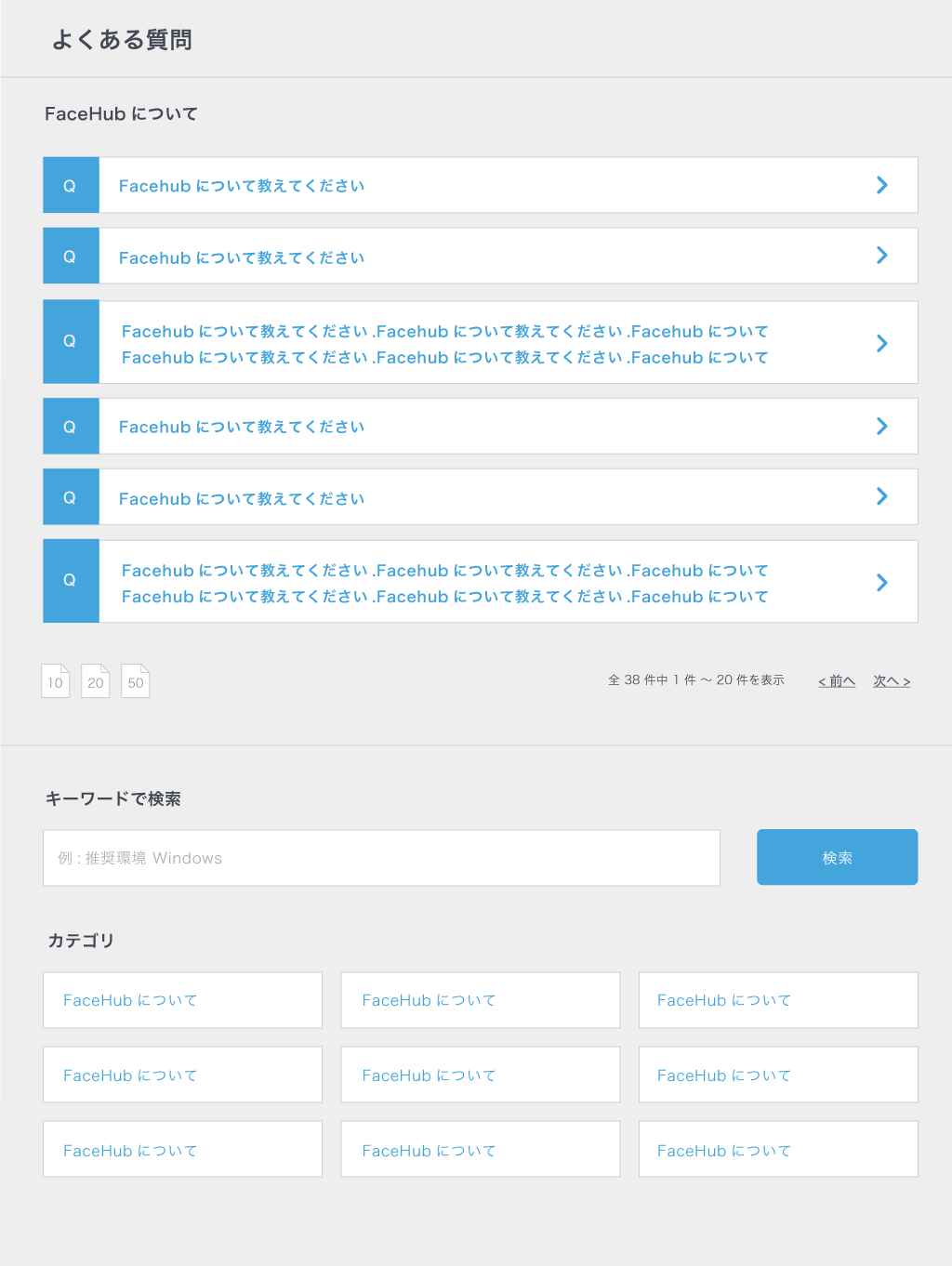Screen dimensions: 952x1266
Task: Go to next page with '次へ >'
Action: [892, 681]
